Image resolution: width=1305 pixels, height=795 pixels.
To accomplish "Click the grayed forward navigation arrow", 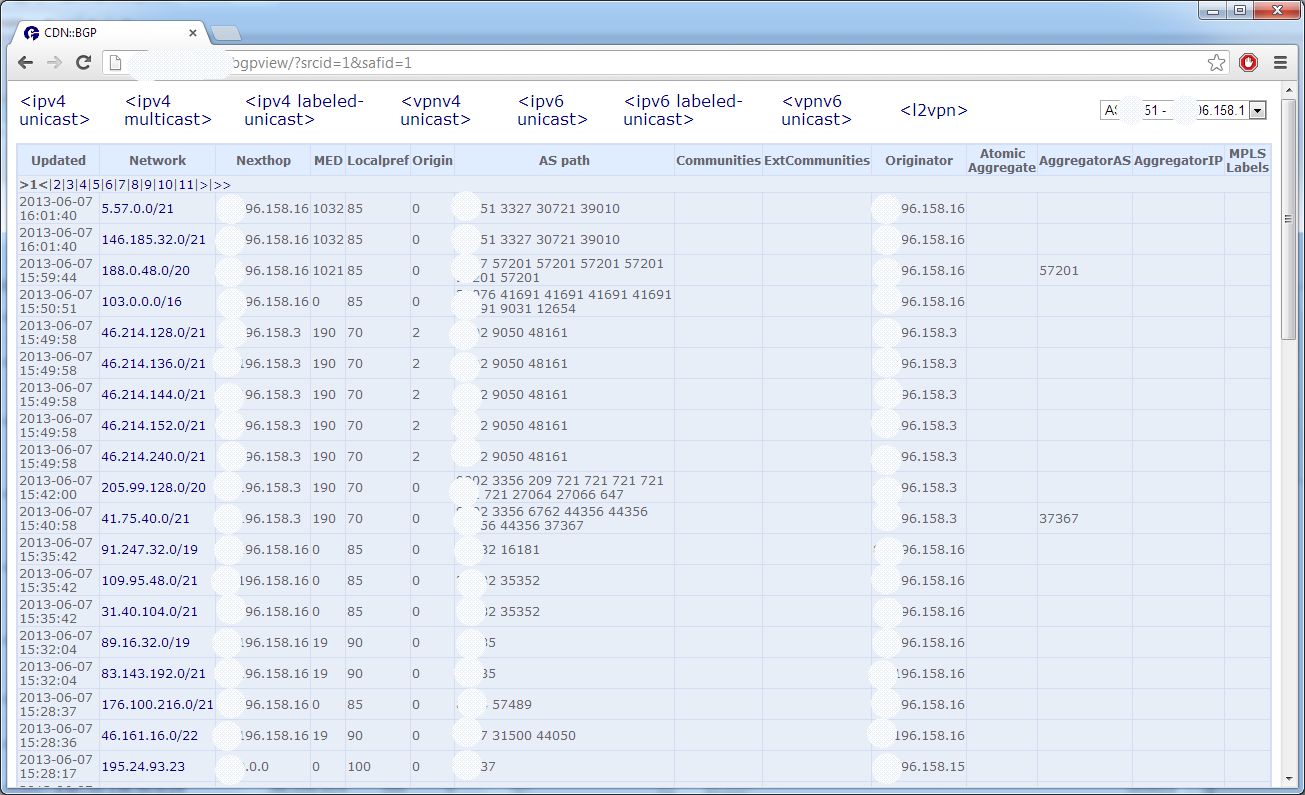I will (x=53, y=62).
